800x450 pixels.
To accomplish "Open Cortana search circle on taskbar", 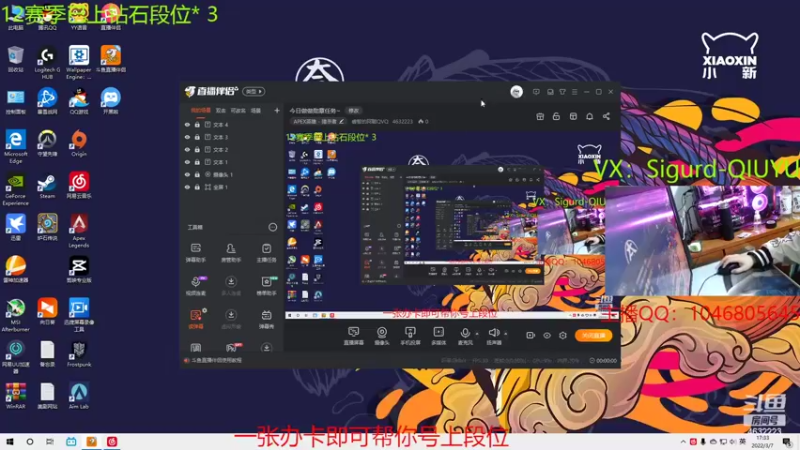I will (30, 442).
